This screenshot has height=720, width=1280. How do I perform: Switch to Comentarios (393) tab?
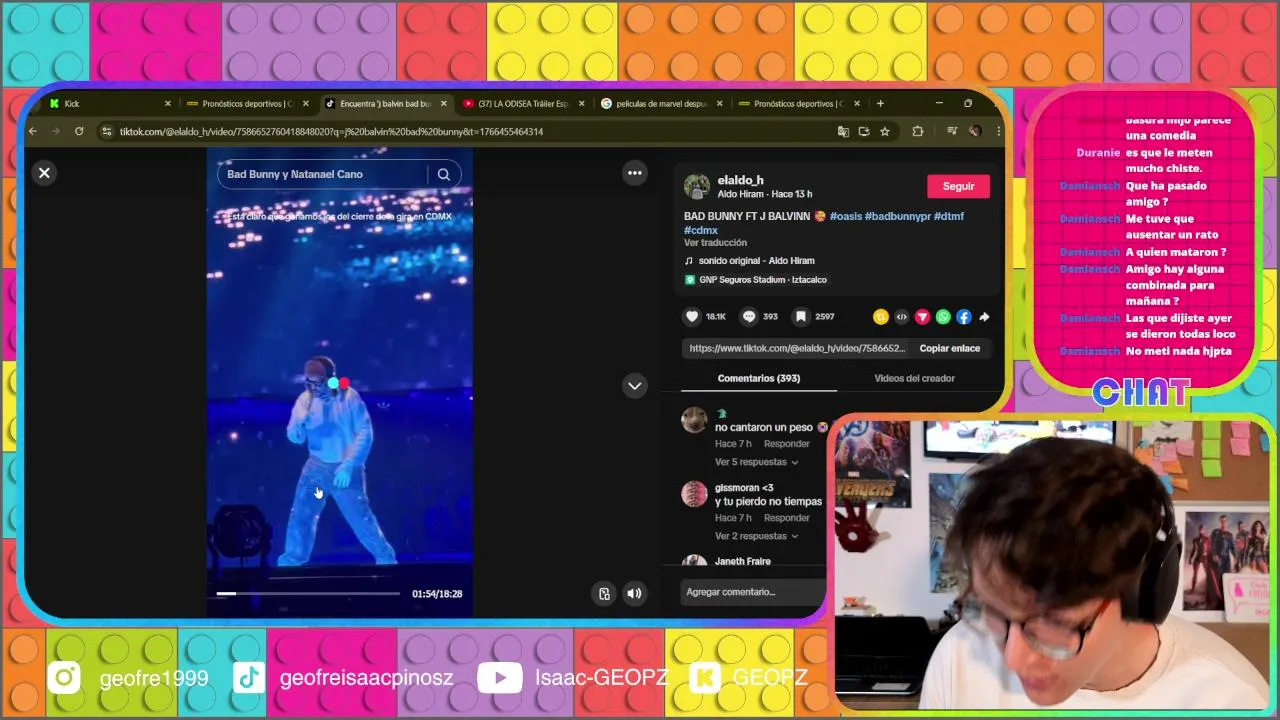click(758, 378)
